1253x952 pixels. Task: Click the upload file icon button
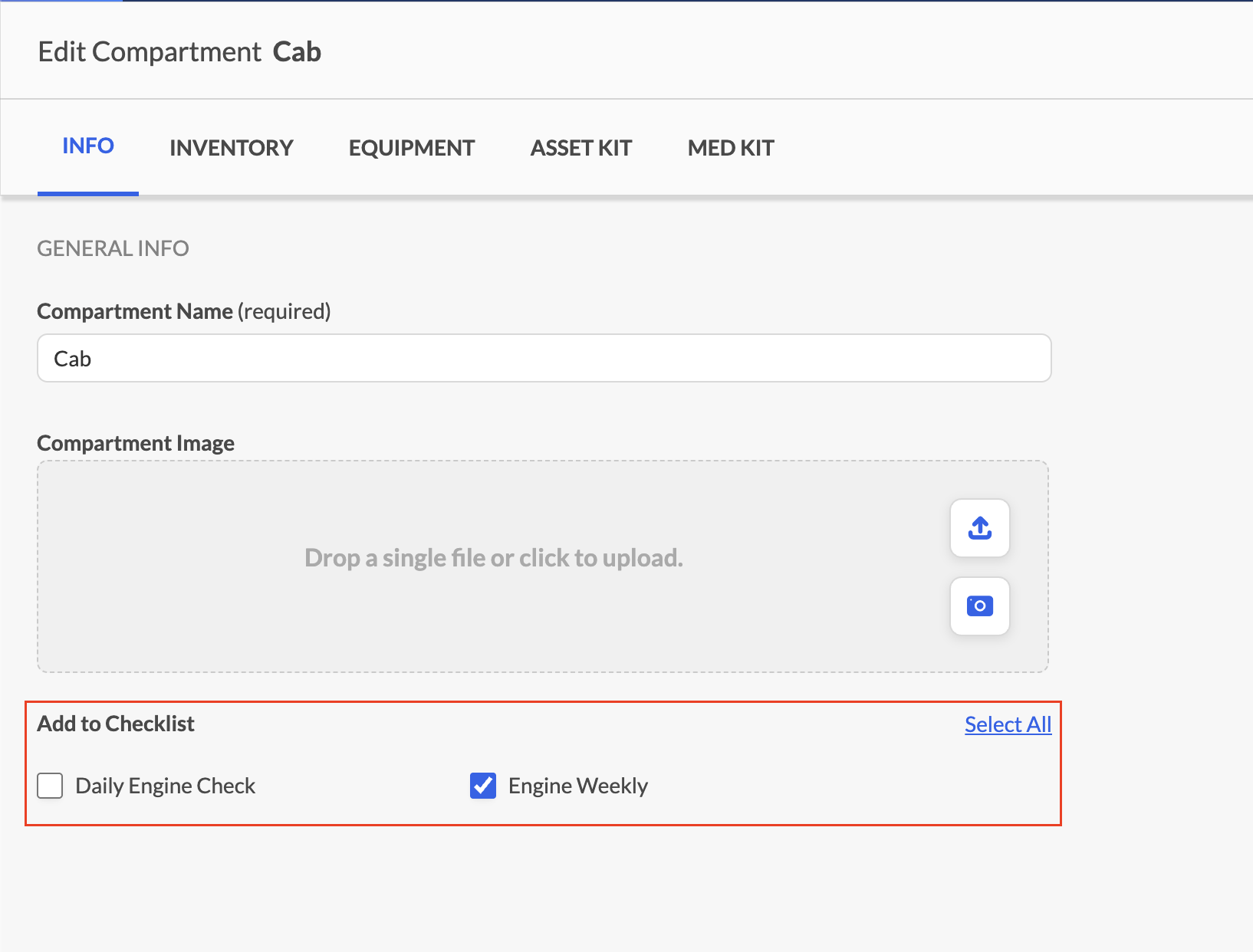[x=979, y=528]
